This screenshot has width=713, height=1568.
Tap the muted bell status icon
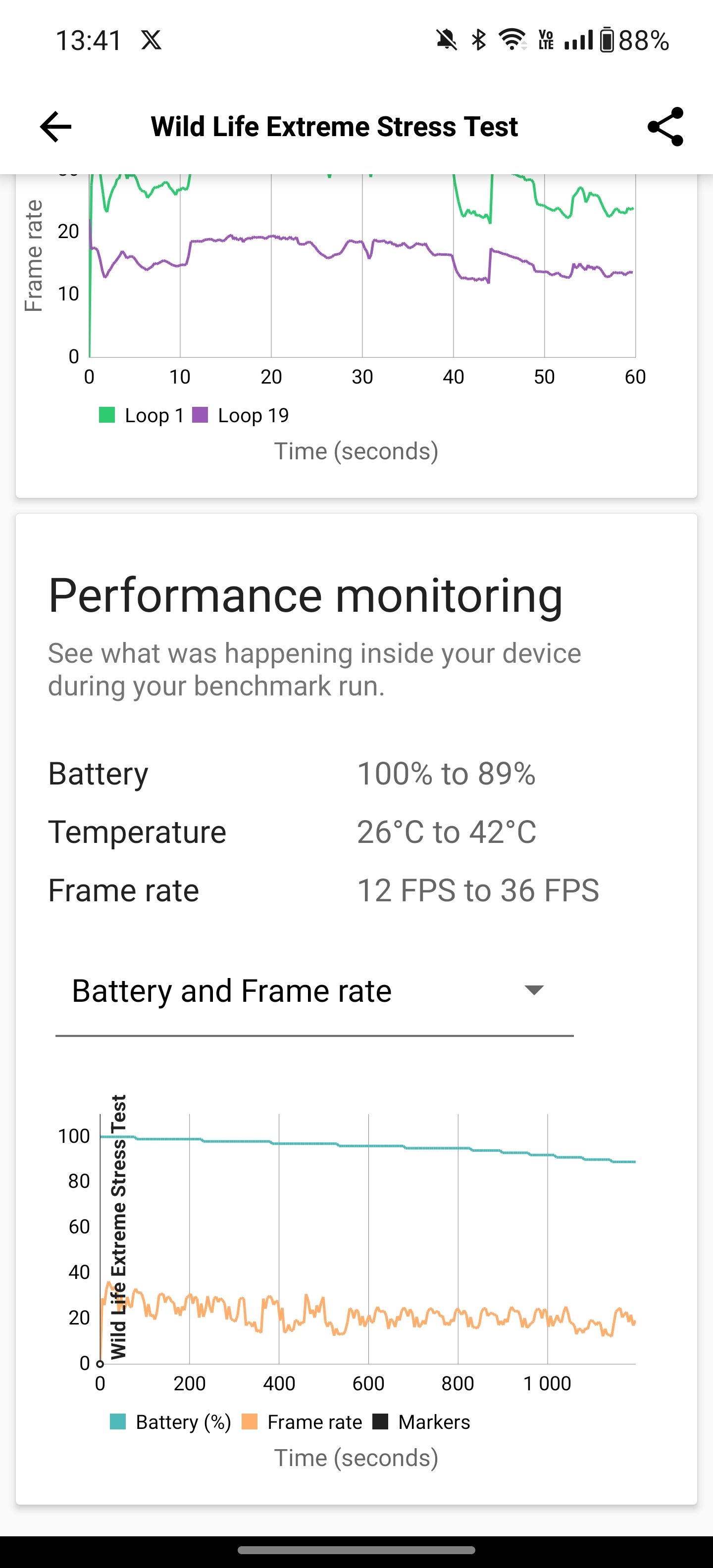pos(446,41)
